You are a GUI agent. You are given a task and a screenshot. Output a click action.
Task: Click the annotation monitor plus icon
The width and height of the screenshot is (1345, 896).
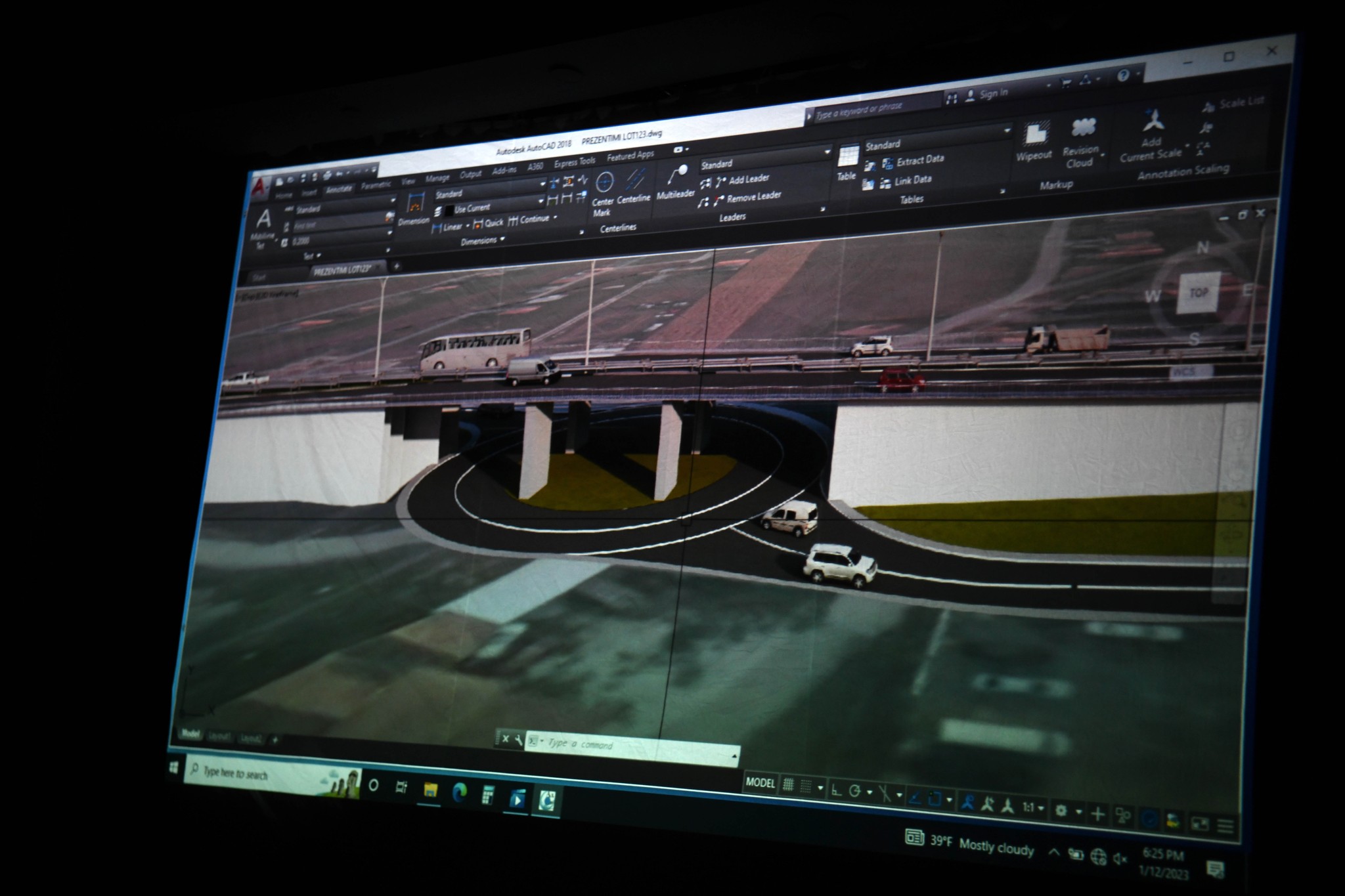coord(1097,815)
